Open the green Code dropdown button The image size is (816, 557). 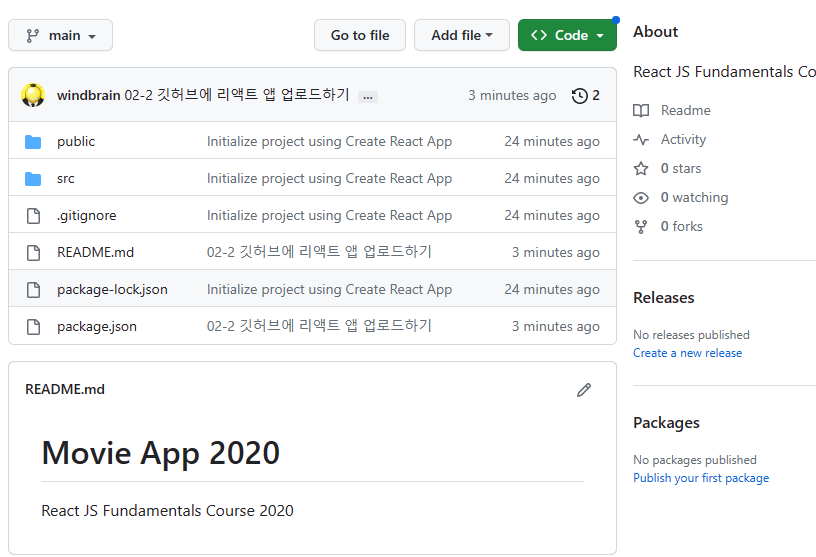567,35
